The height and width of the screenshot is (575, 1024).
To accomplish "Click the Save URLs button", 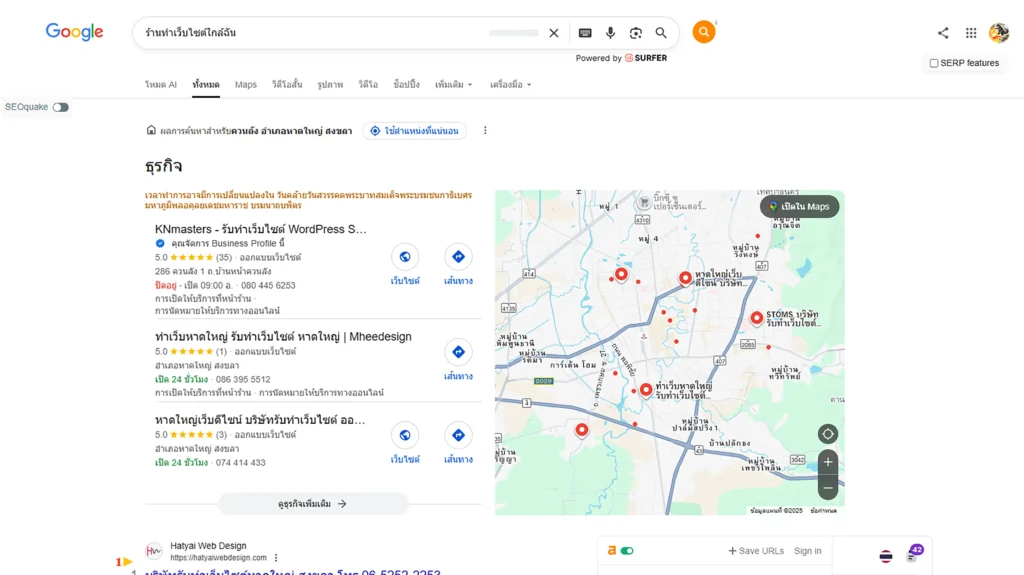I will pos(756,551).
